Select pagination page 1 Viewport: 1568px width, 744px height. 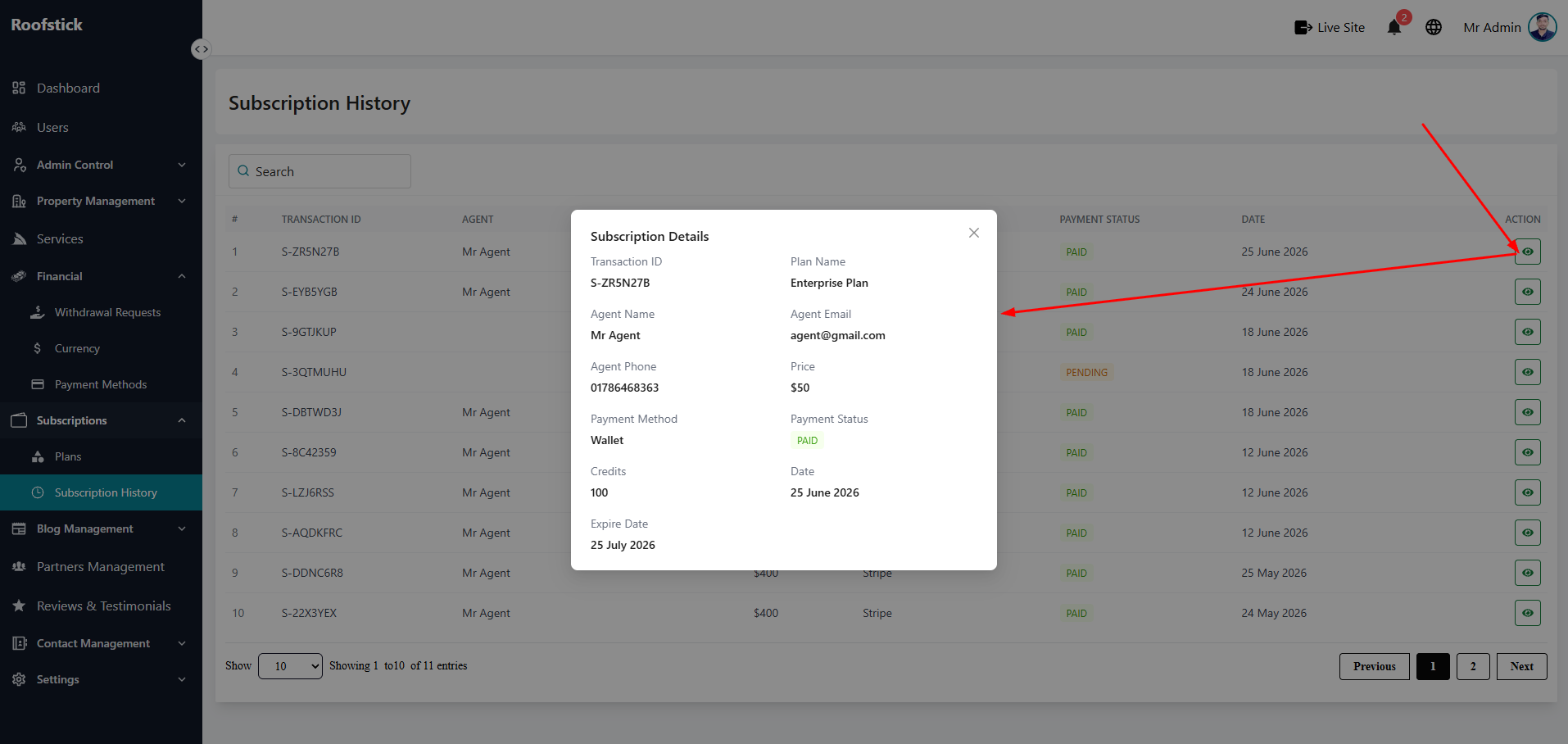pos(1433,666)
